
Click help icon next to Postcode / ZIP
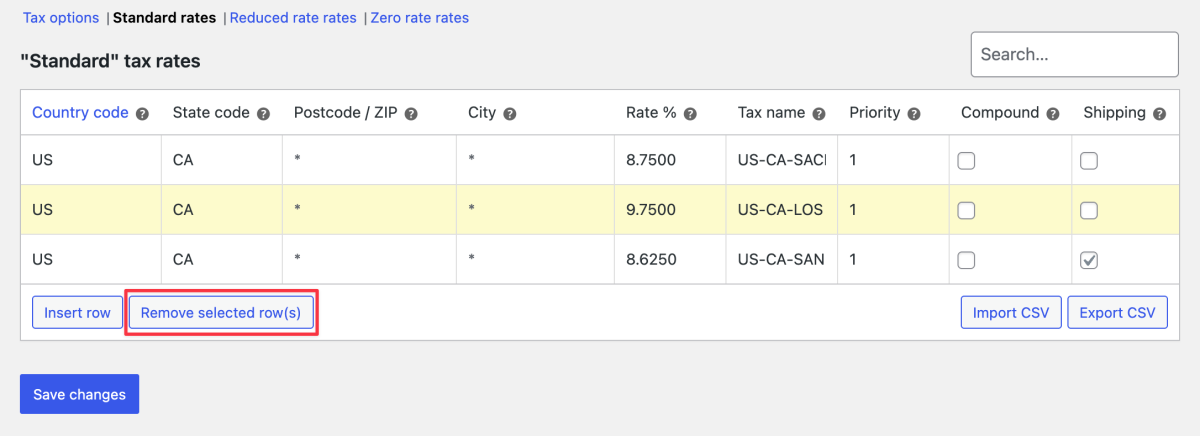[410, 114]
